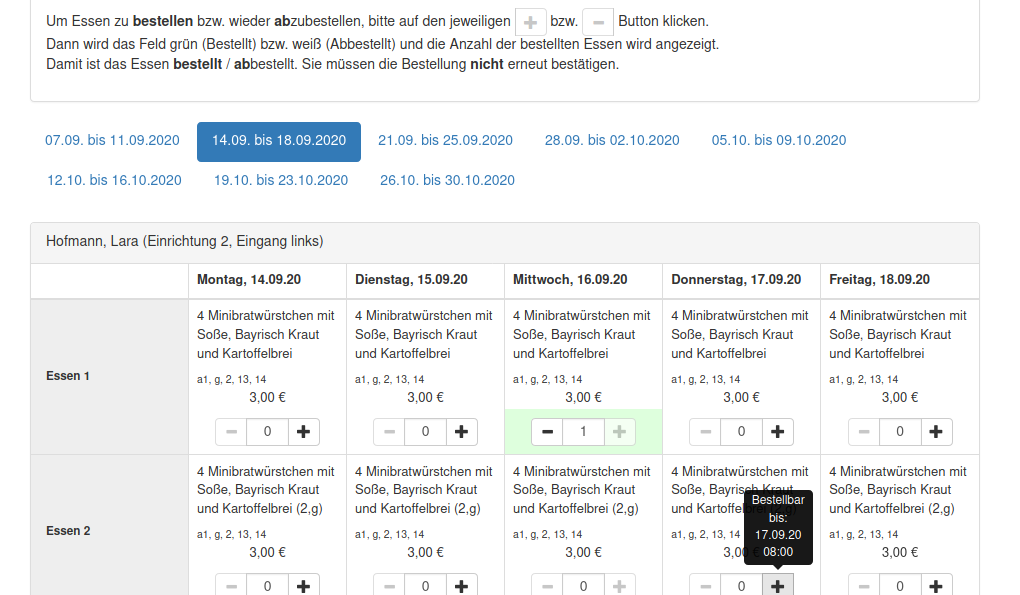
Task: Click minus for Essen 1 on Freitag
Action: tap(864, 432)
